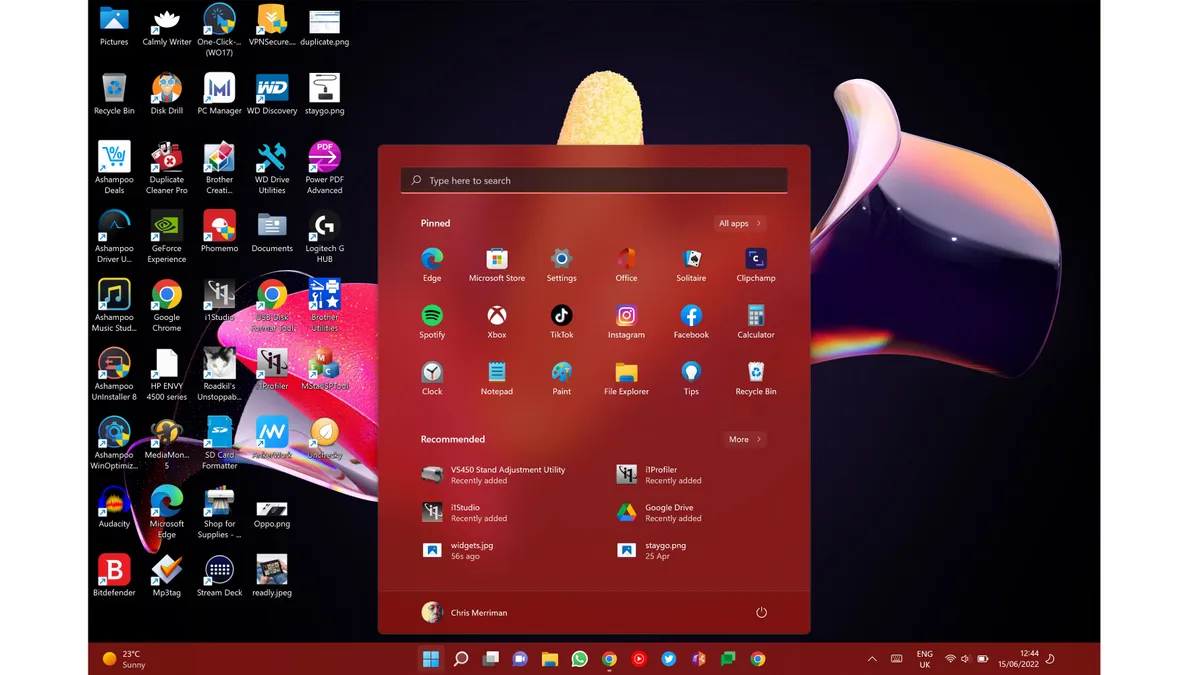Select the duplicate.png desktop file
Screen dimensions: 1200x675
coord(324,26)
